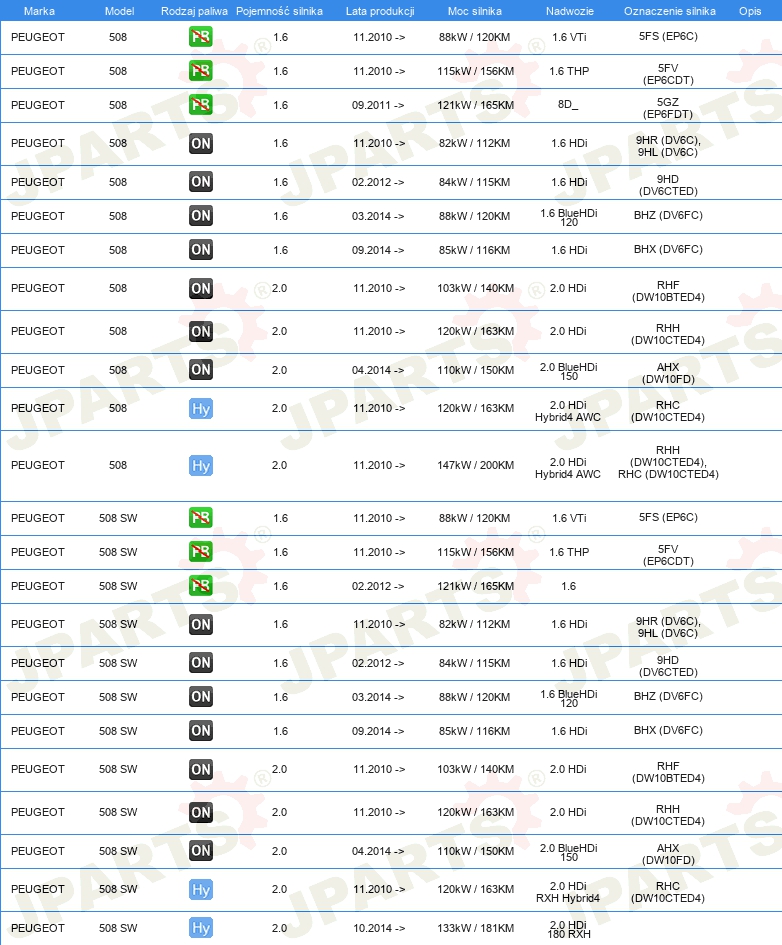Select 2.0 HDi 180 RXH cell

(x=569, y=929)
